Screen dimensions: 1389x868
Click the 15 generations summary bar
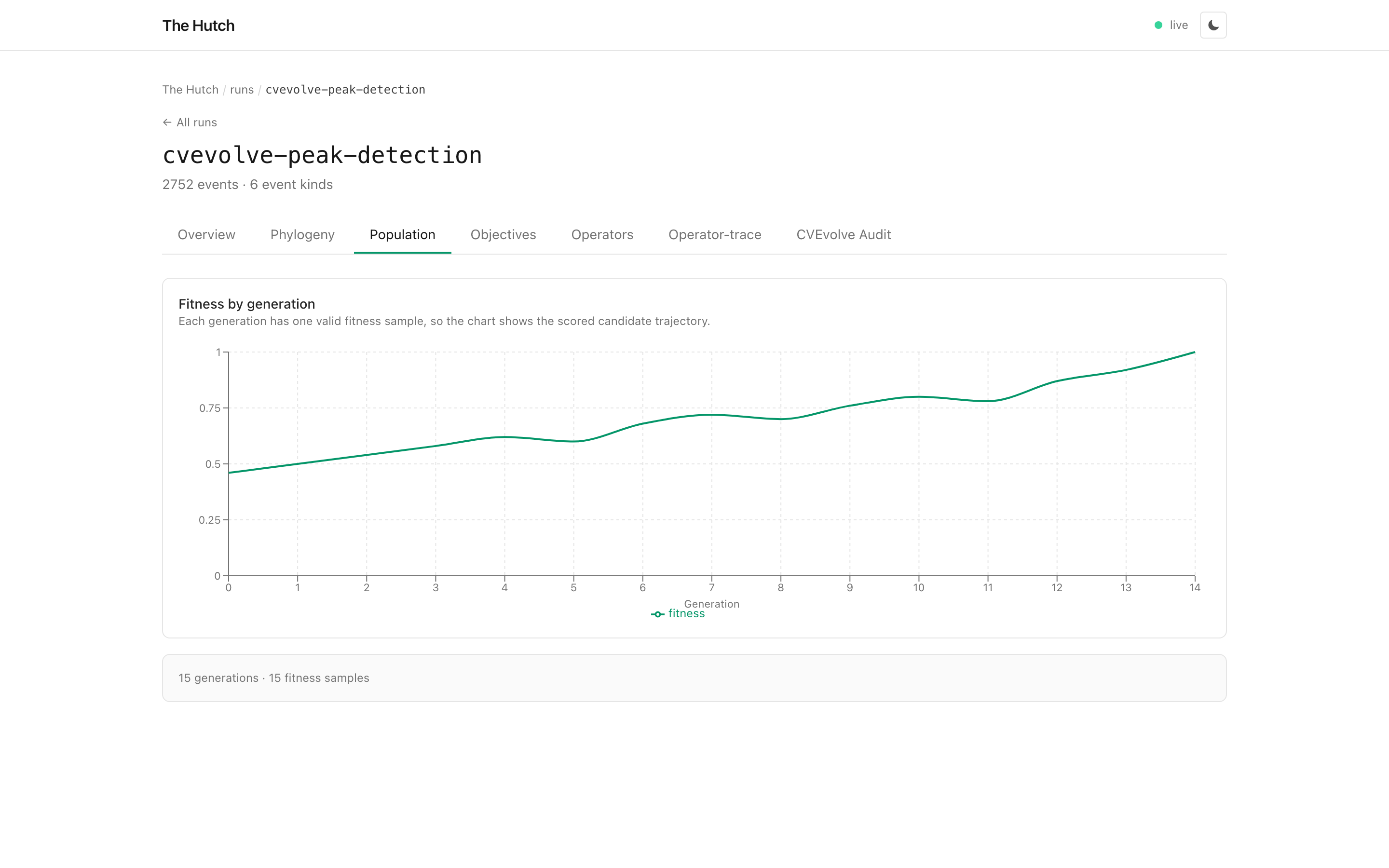tap(694, 678)
